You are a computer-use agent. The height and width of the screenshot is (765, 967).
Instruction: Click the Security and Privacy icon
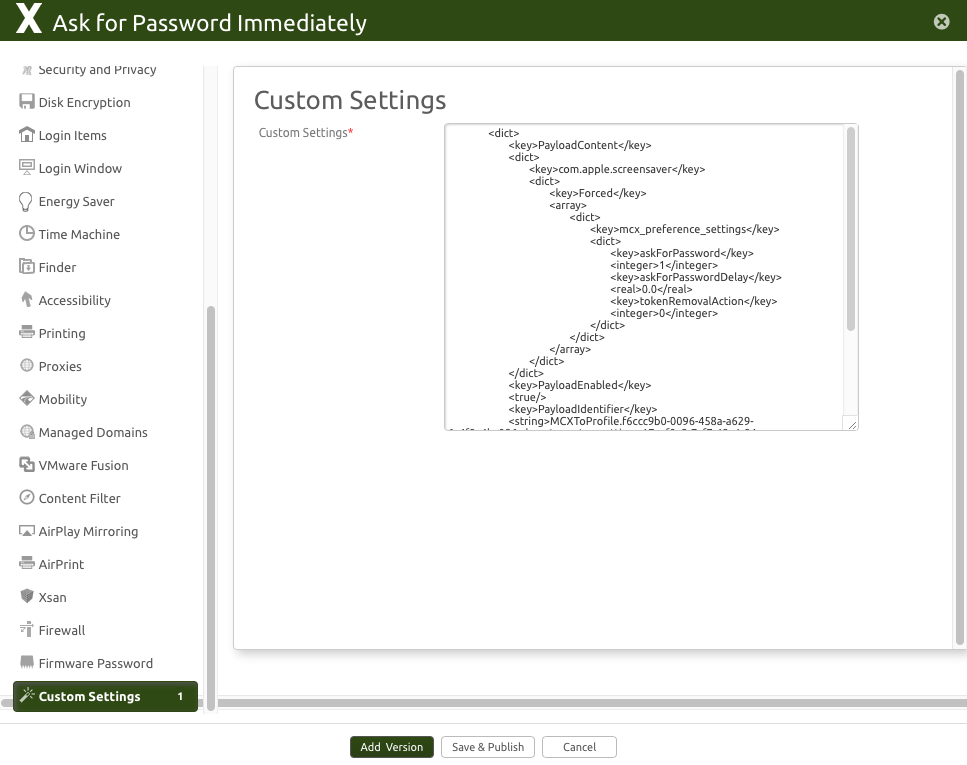click(x=27, y=70)
